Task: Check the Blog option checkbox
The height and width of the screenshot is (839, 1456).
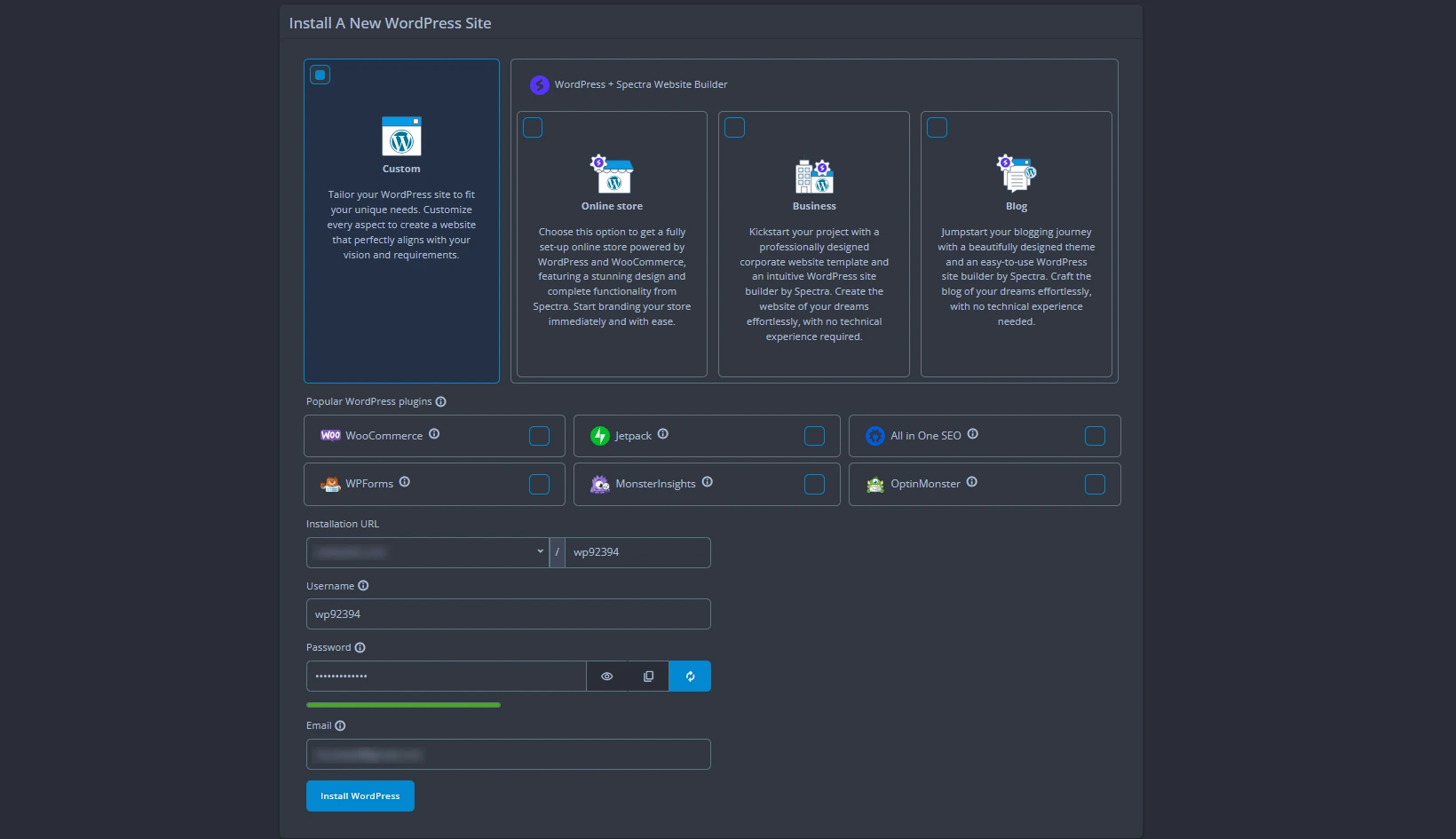Action: tap(938, 128)
